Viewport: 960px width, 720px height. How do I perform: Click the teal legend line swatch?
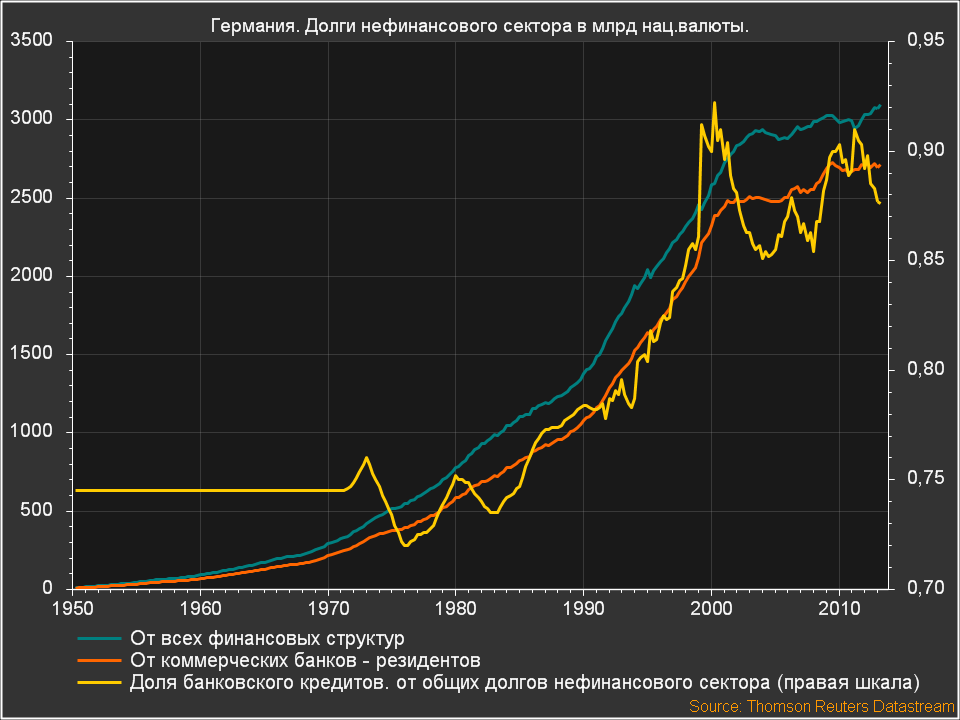[x=99, y=639]
